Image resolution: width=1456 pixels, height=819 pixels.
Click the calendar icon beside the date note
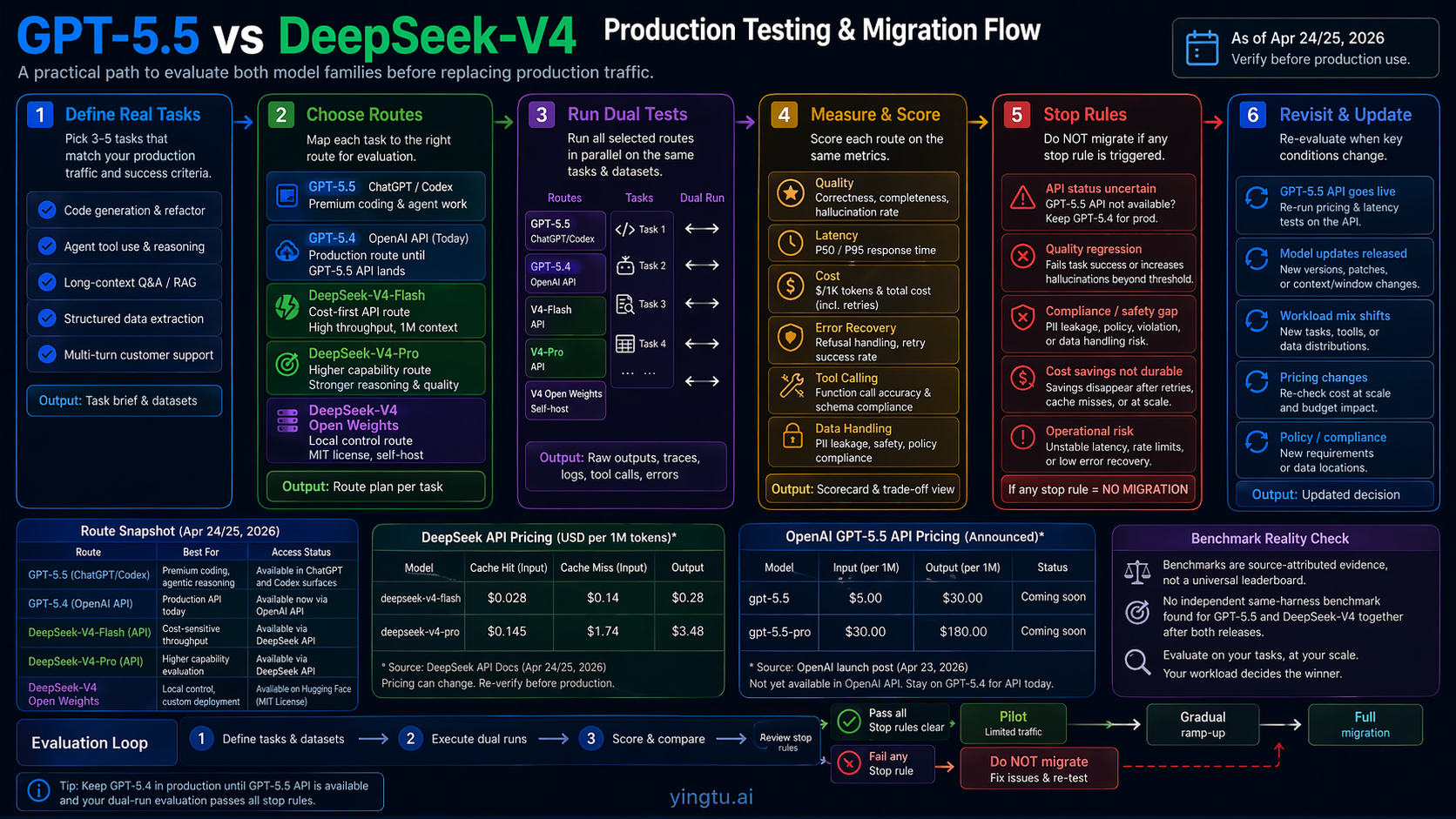point(1203,48)
